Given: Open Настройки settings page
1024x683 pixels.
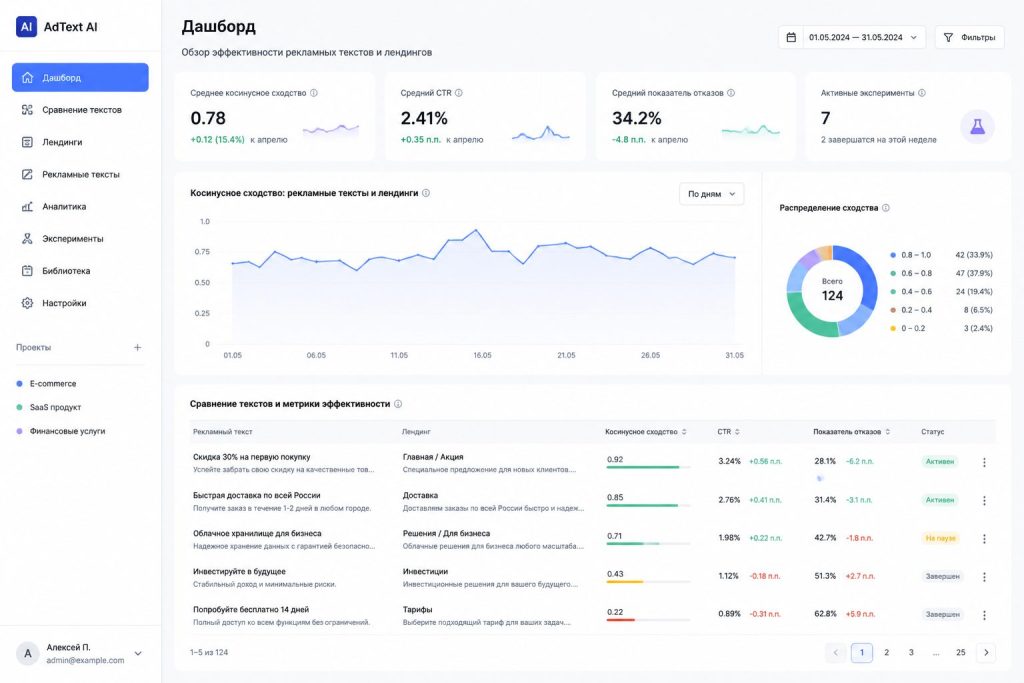Looking at the screenshot, I should 80,303.
